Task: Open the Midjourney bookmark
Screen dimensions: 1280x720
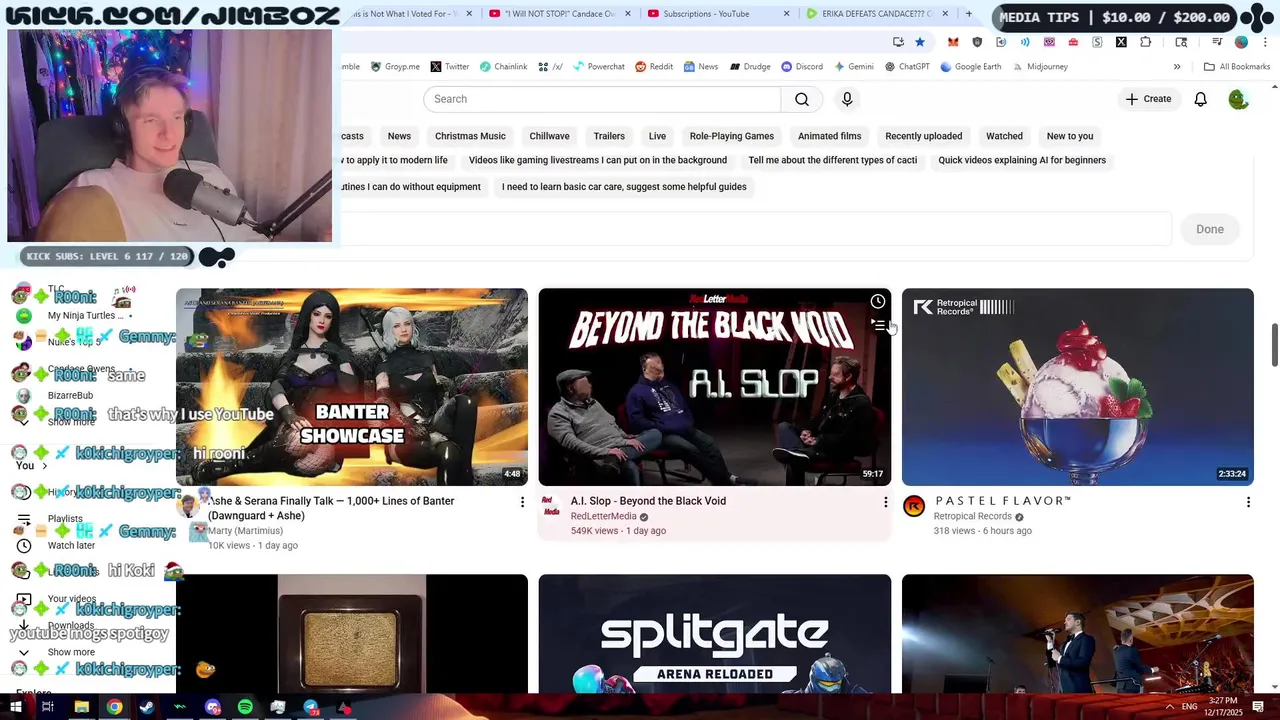Action: point(1039,67)
